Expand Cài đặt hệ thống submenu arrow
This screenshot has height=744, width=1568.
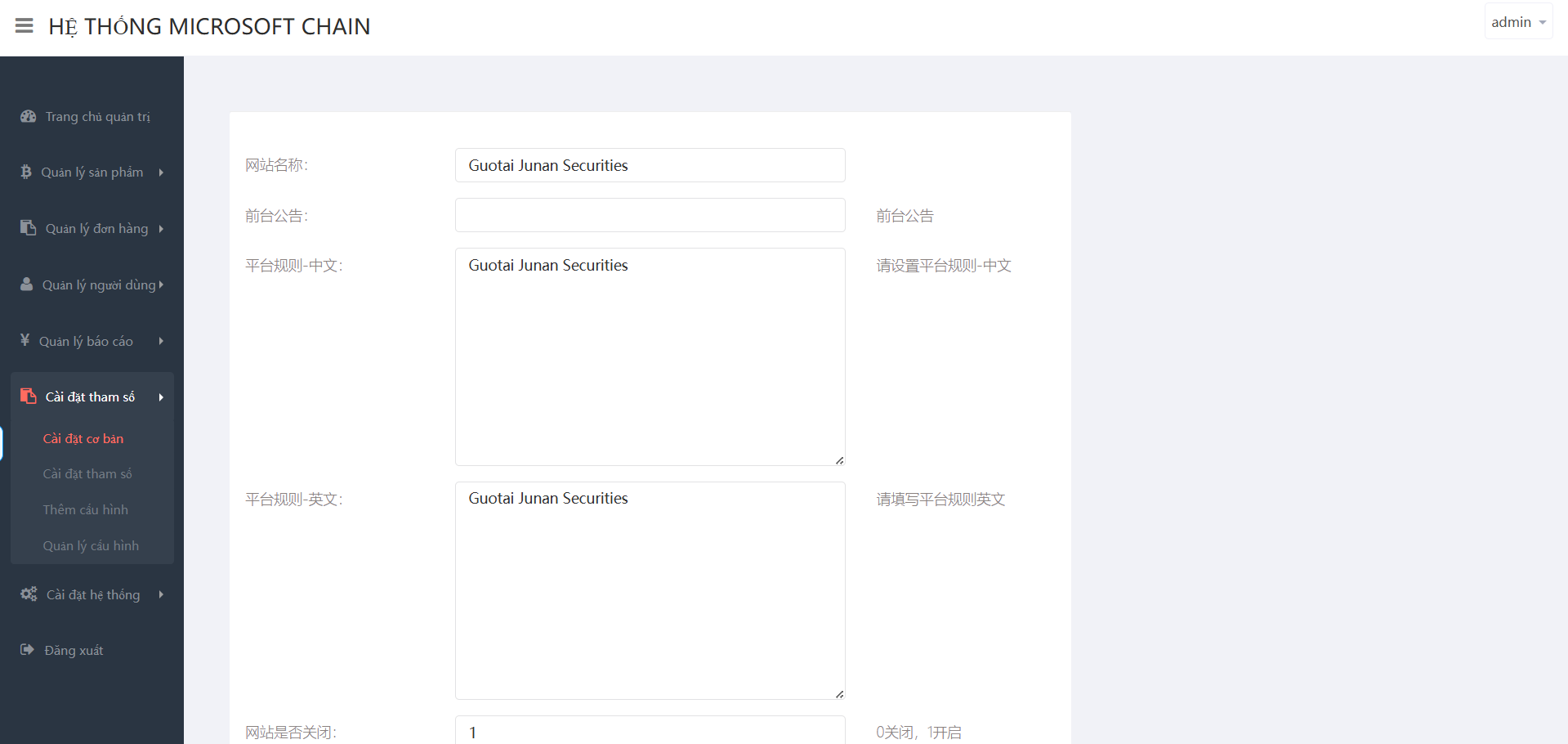pos(161,594)
